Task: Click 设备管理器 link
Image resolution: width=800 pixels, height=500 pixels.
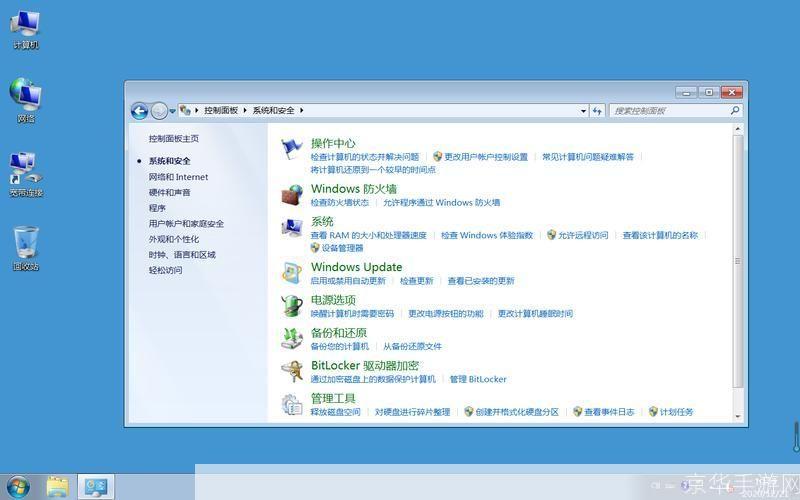Action: point(342,248)
